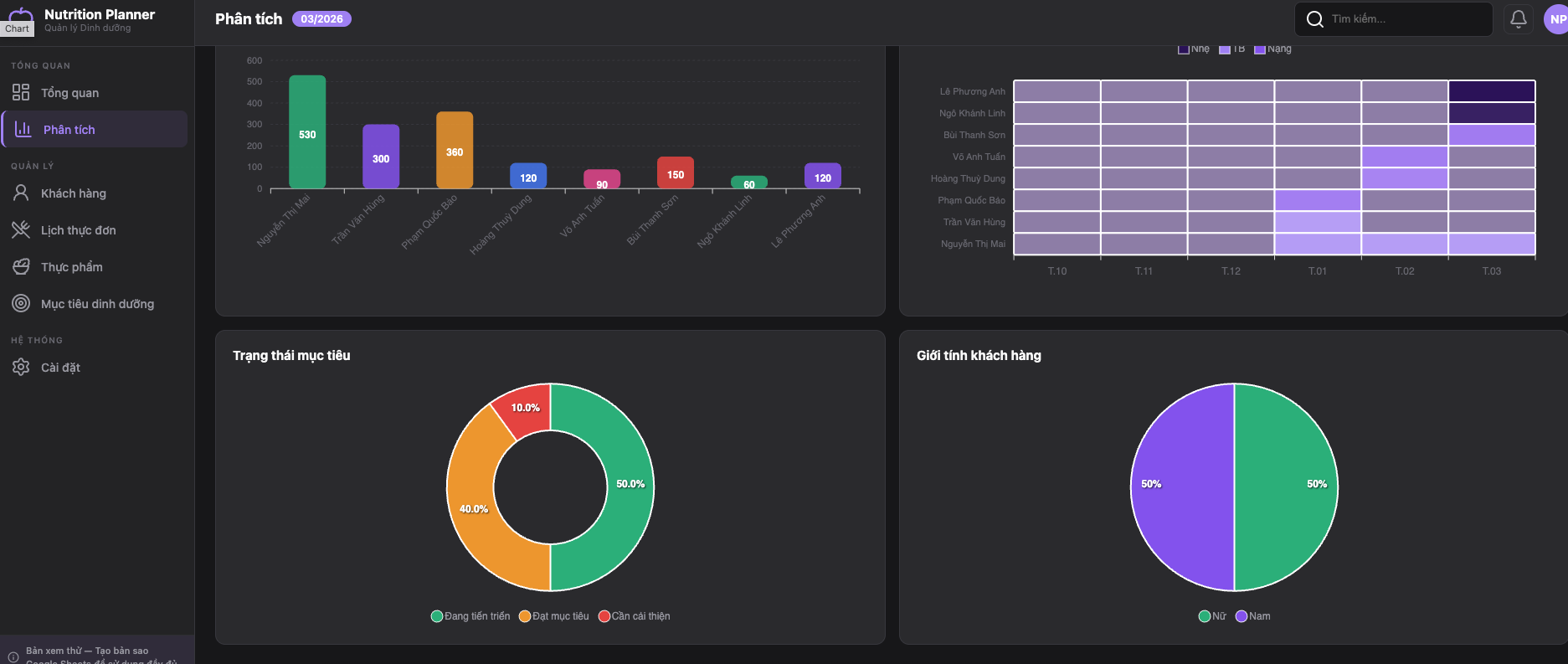Toggle the Nữ gender legend item
1568x664 pixels.
1211,616
